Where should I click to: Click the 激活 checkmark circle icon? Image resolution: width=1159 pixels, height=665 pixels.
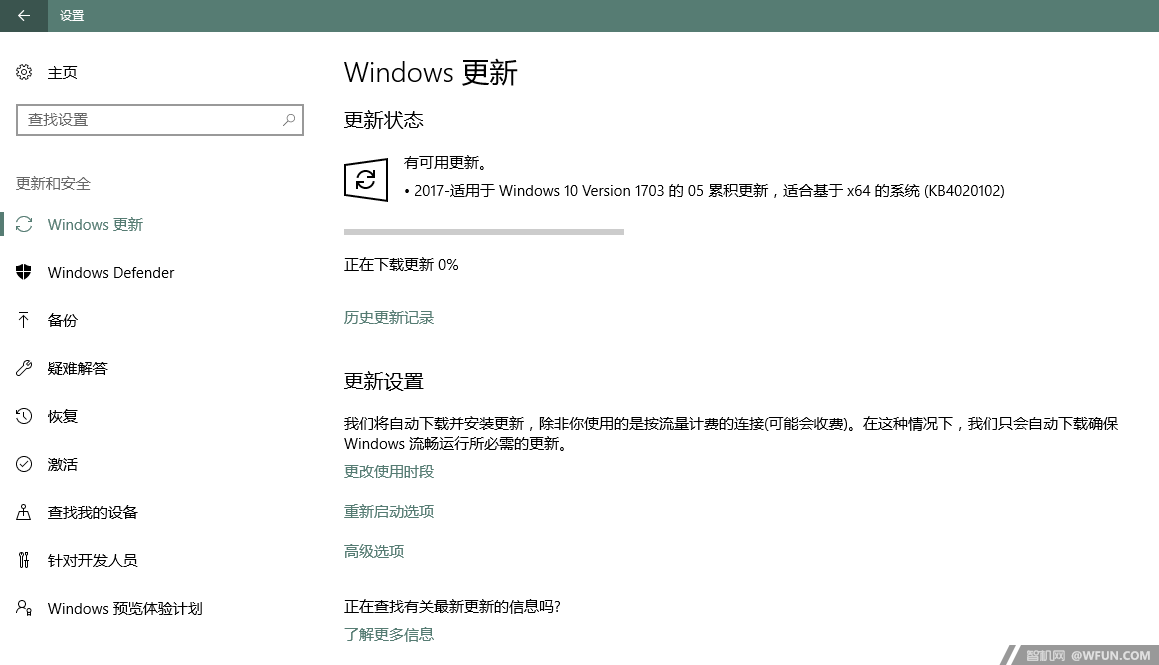(x=24, y=464)
